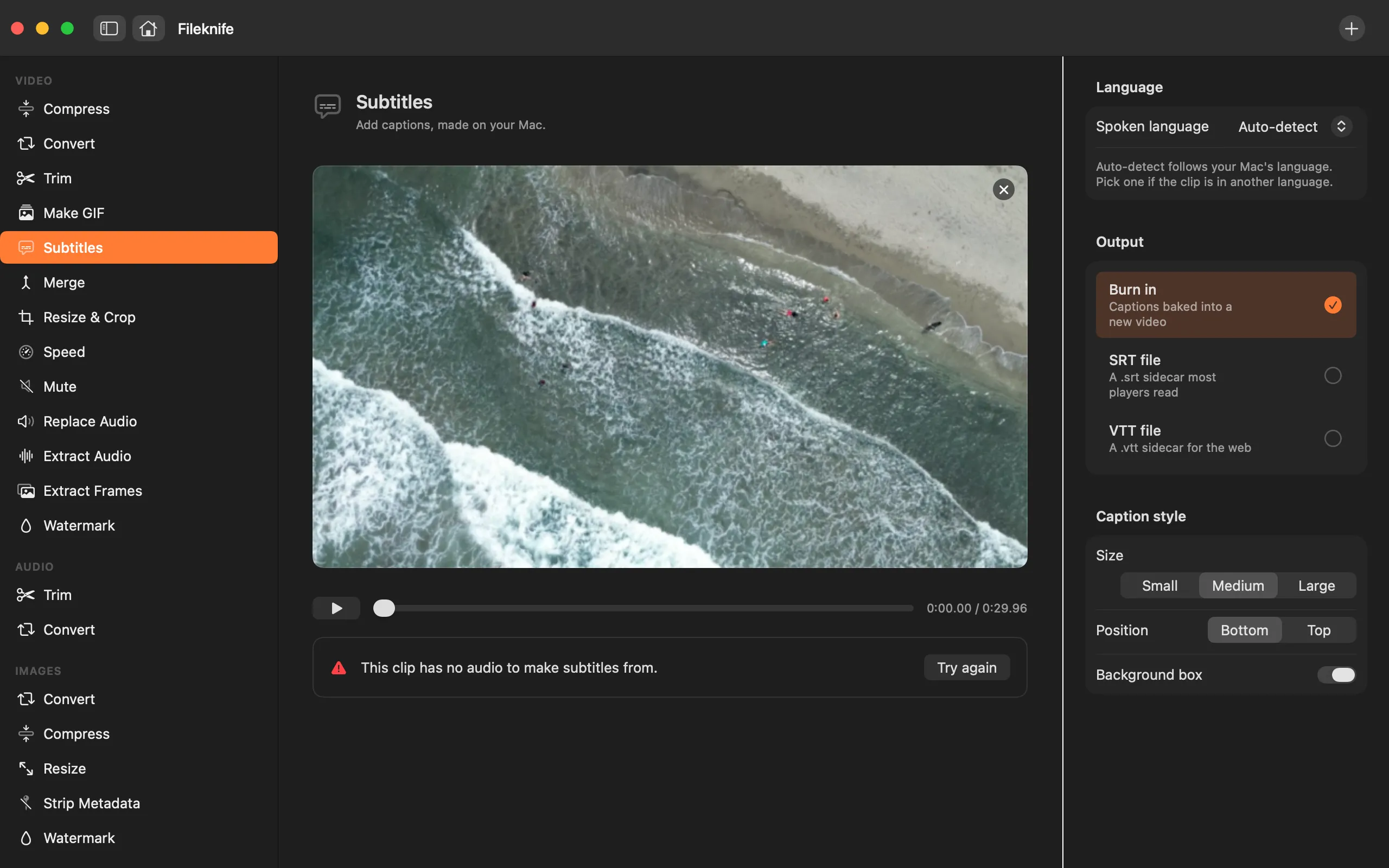Set caption position to Bottom

(1244, 630)
